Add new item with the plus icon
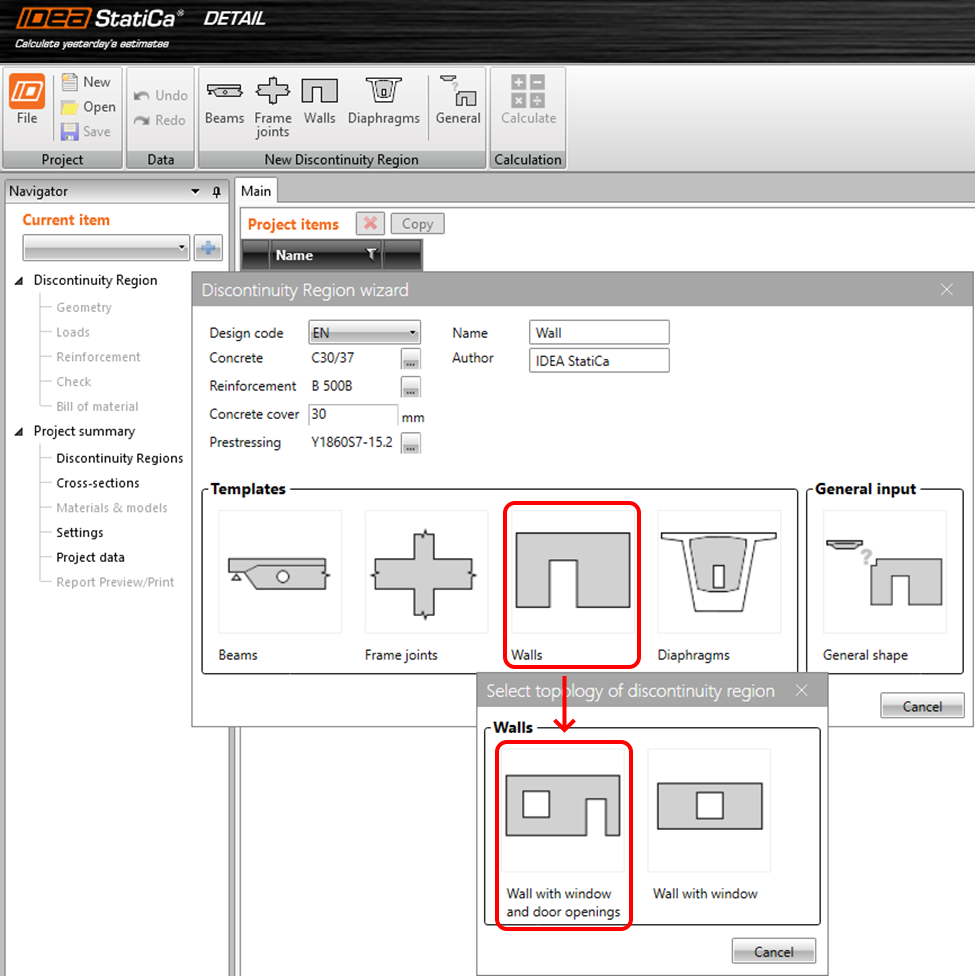The image size is (975, 976). click(208, 248)
